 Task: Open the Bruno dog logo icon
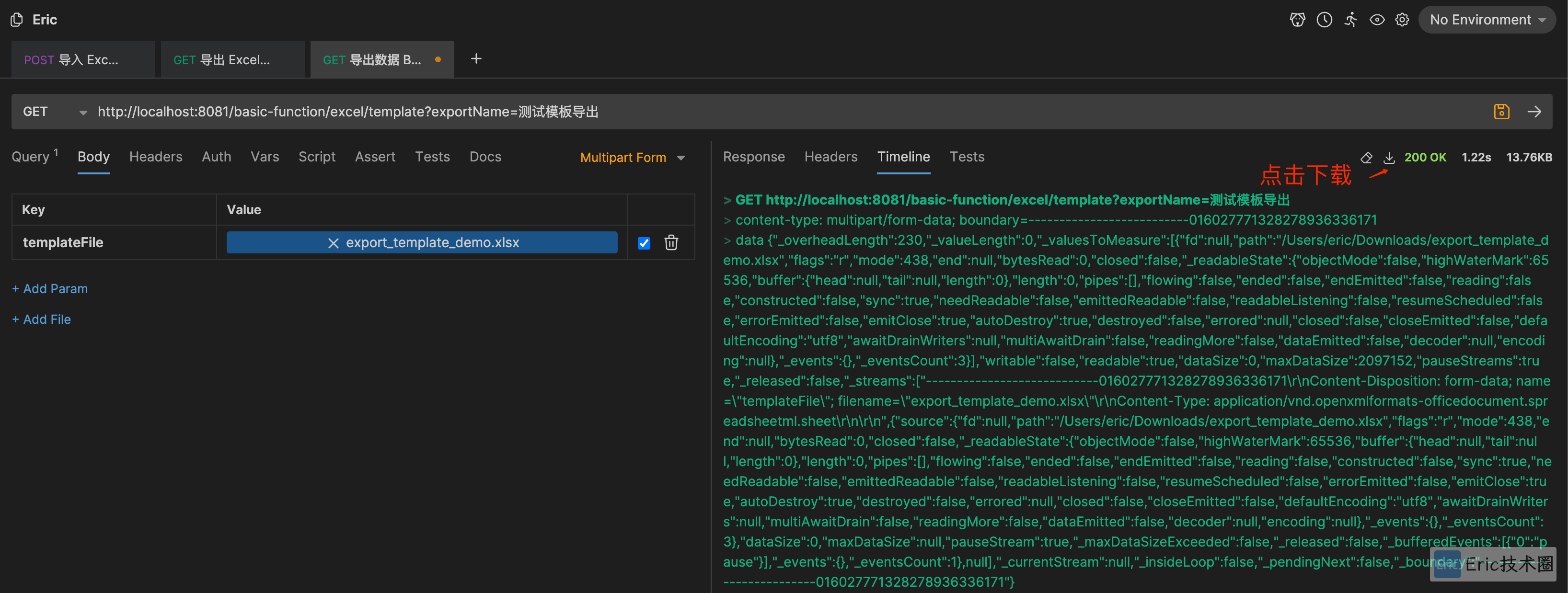[x=1297, y=20]
